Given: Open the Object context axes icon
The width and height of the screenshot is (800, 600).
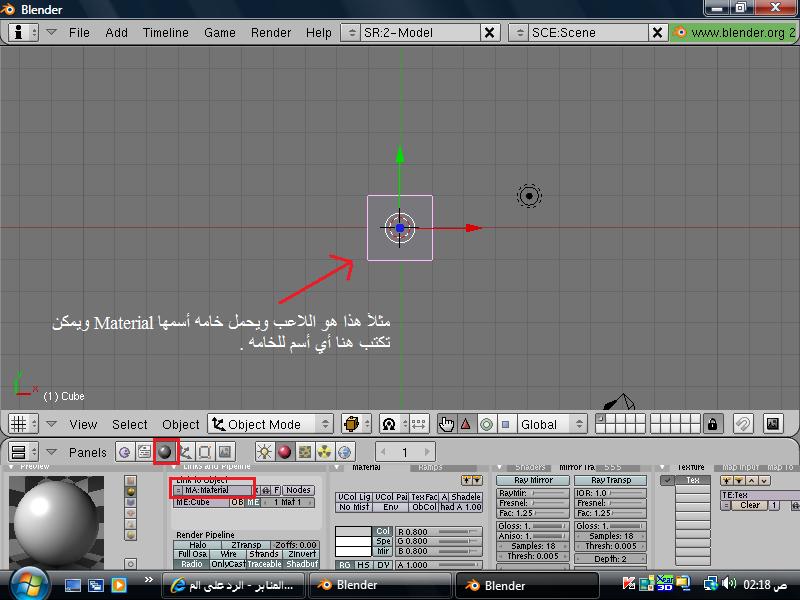Looking at the screenshot, I should coord(185,452).
